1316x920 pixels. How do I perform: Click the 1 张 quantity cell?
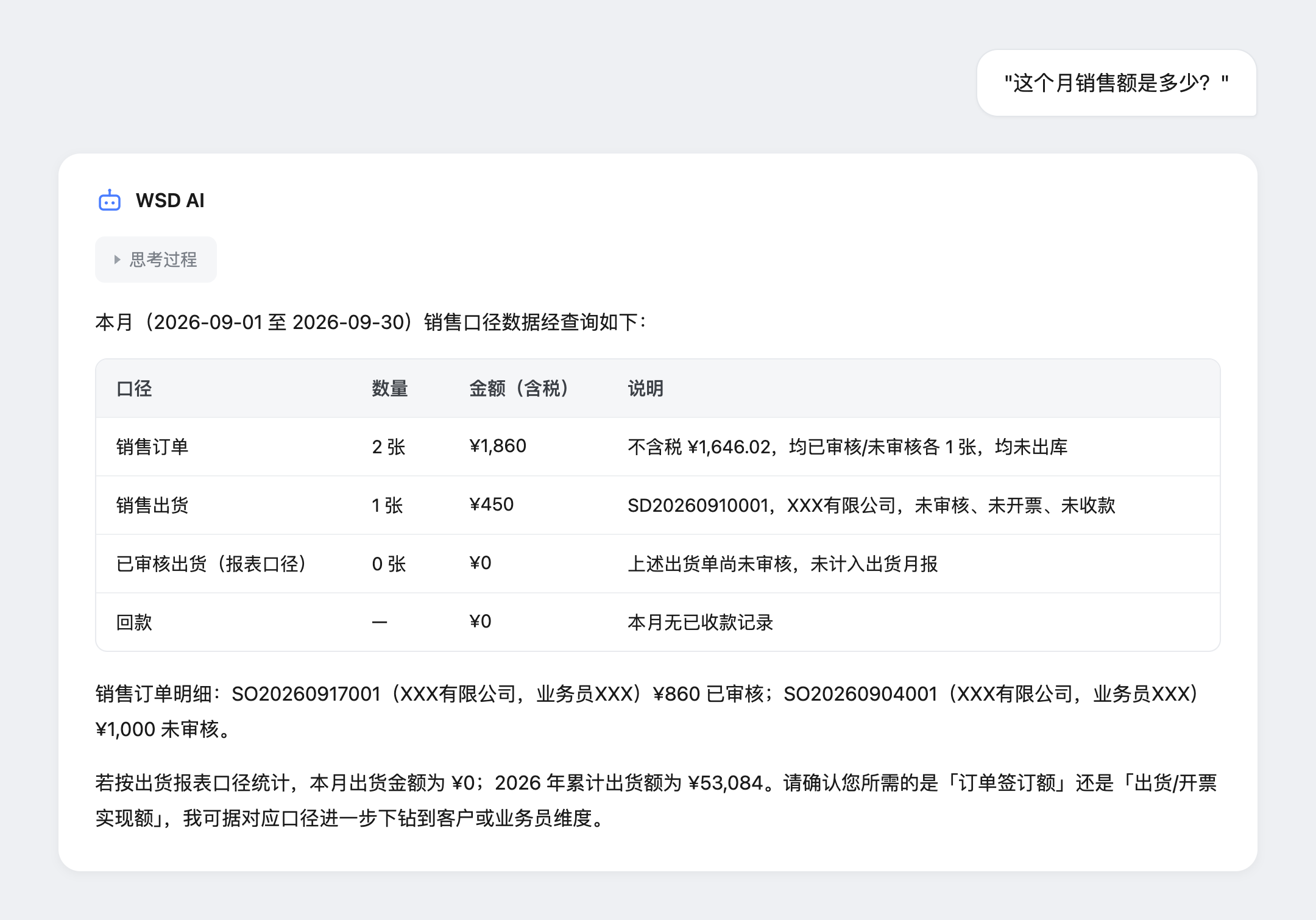[387, 505]
